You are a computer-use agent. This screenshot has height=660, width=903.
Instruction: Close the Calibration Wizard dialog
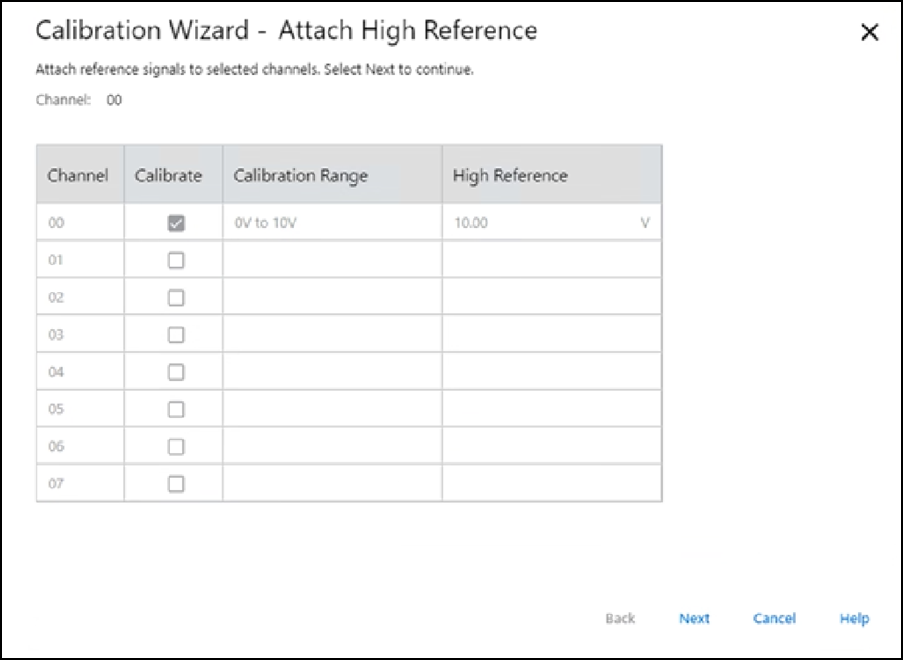pos(869,33)
